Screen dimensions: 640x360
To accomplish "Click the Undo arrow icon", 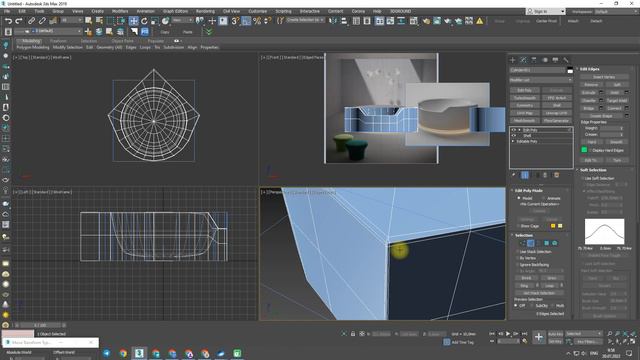I will tap(8, 21).
